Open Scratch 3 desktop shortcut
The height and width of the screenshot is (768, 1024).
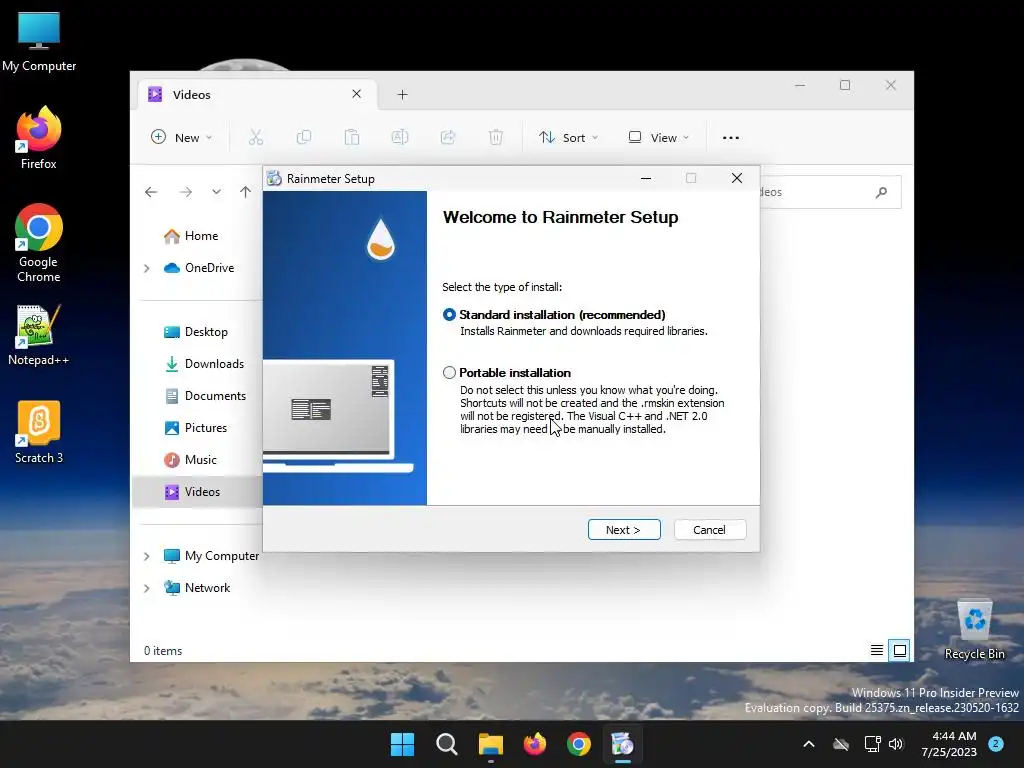(x=39, y=432)
